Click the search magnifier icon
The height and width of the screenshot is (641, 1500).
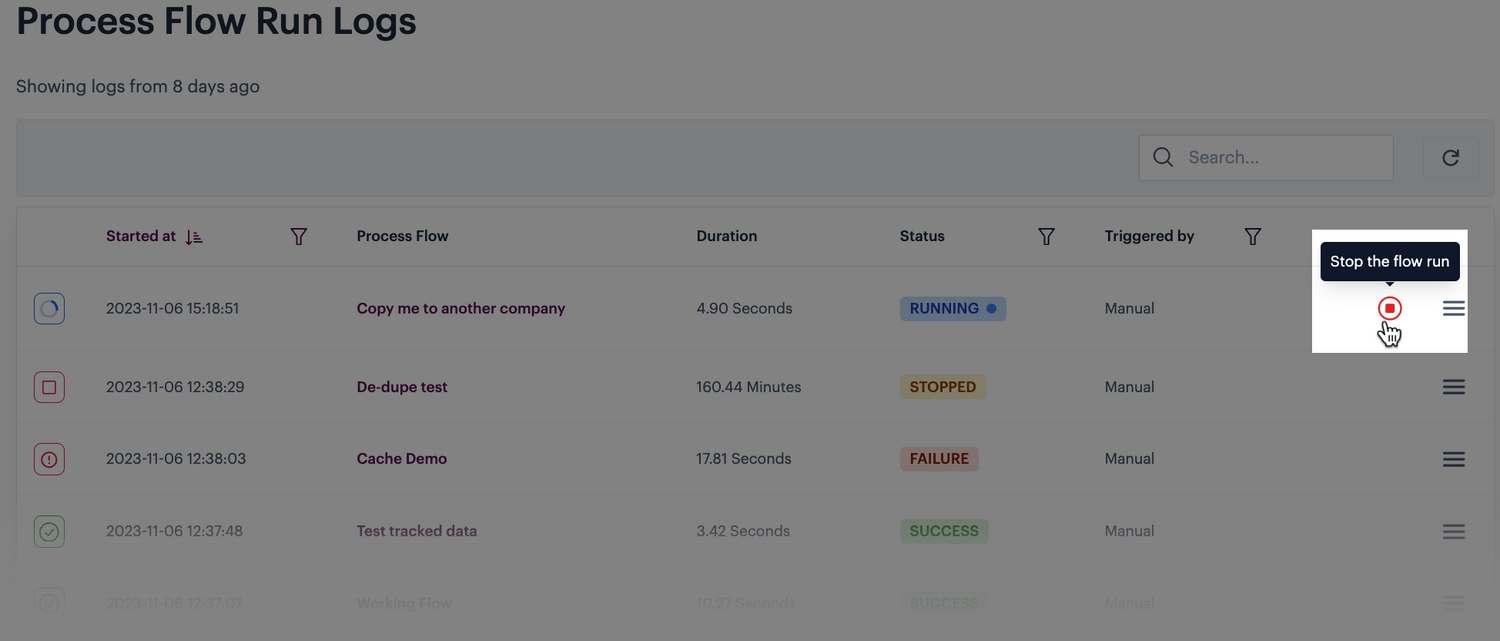point(1162,157)
